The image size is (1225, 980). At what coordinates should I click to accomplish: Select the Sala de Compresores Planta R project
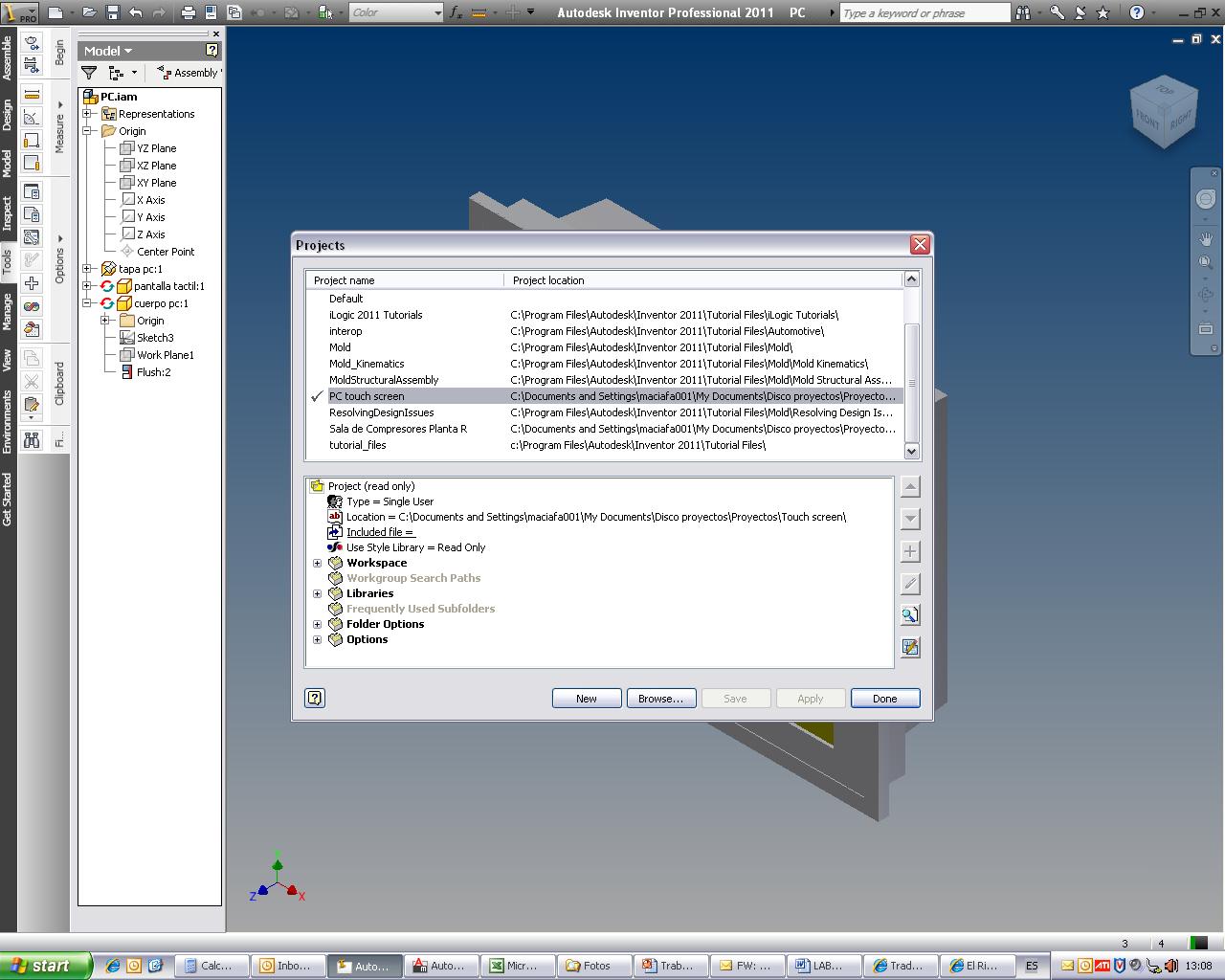click(x=605, y=429)
